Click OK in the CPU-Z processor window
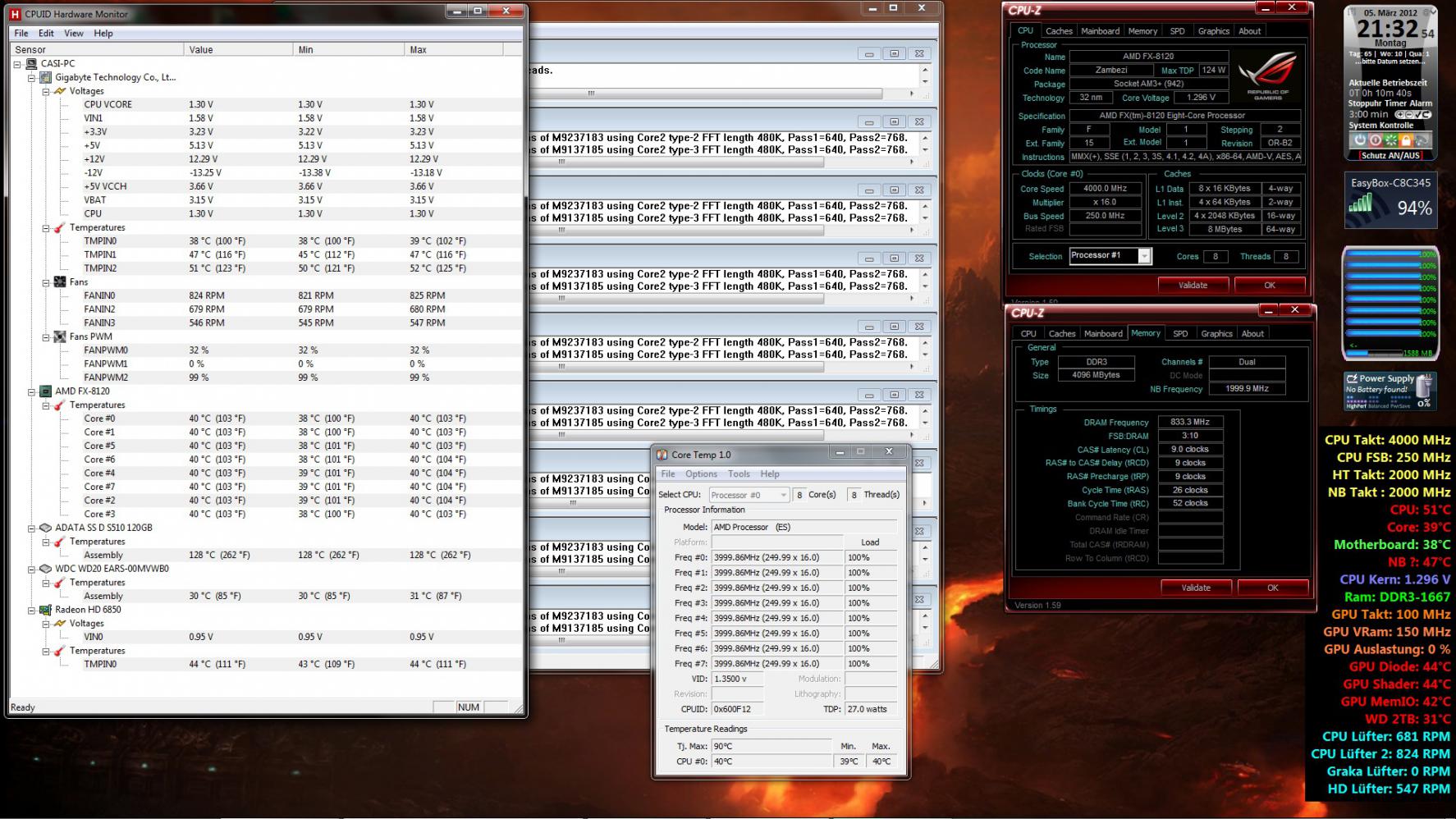This screenshot has width=1456, height=819. pos(1270,285)
